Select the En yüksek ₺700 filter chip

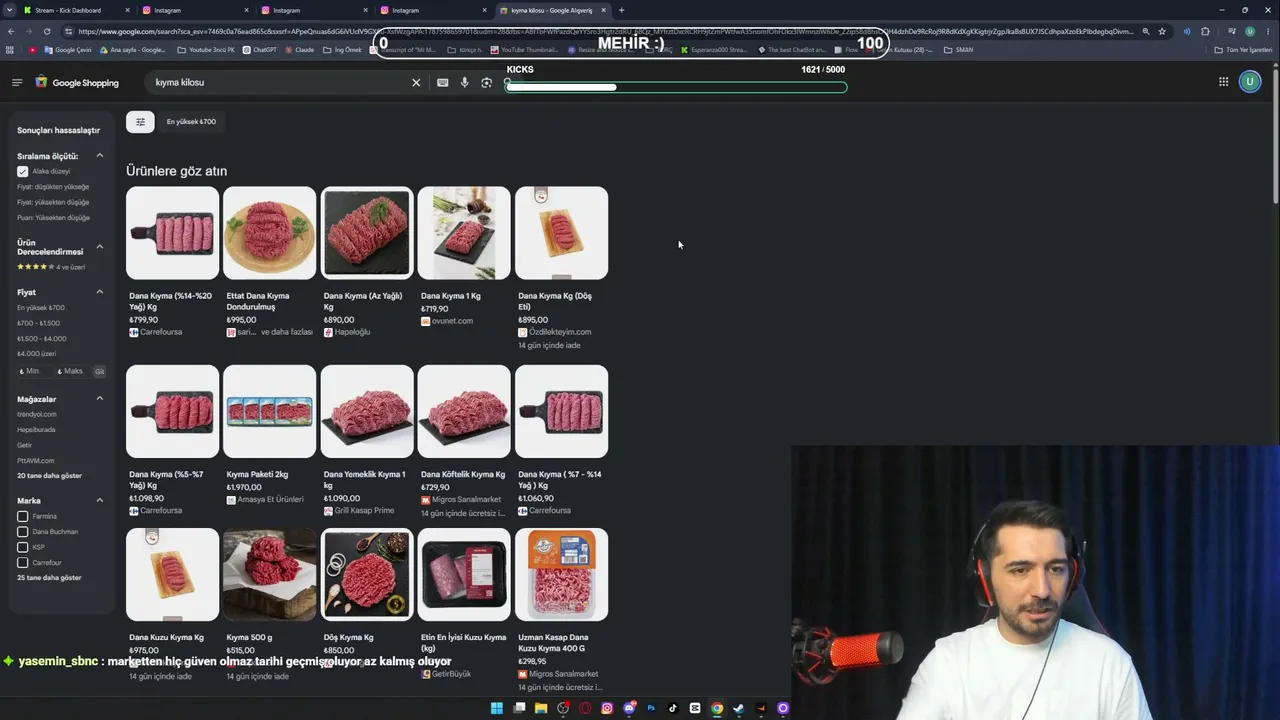[191, 122]
